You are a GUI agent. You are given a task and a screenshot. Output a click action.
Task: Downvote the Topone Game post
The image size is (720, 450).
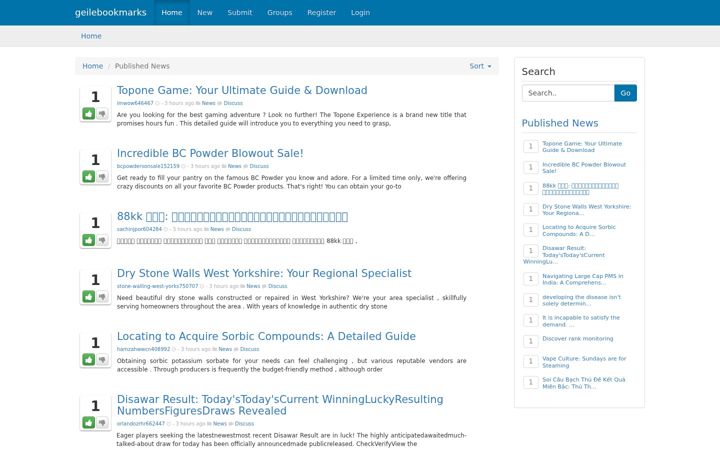[102, 113]
